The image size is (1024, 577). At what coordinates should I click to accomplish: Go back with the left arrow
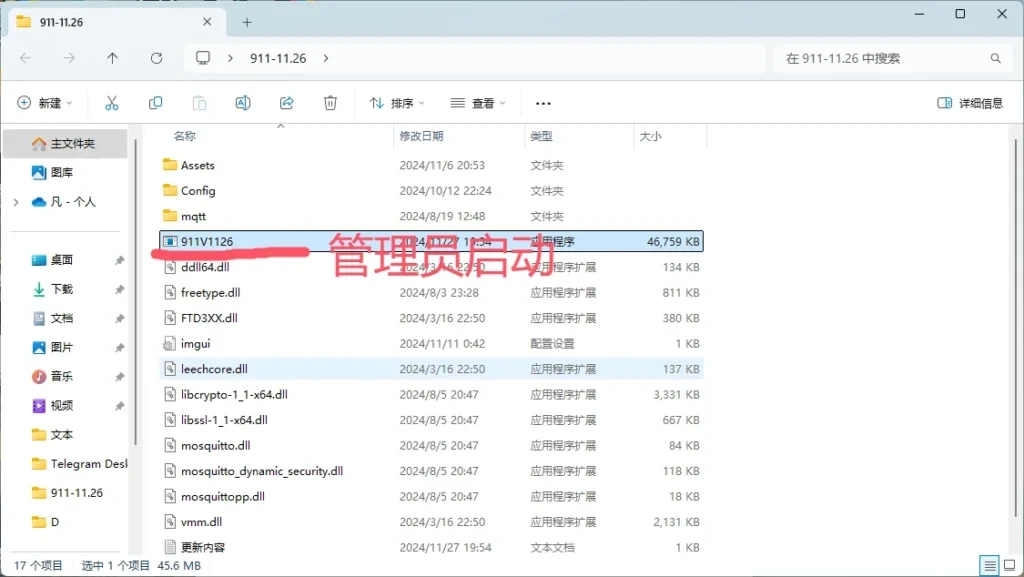[x=25, y=58]
